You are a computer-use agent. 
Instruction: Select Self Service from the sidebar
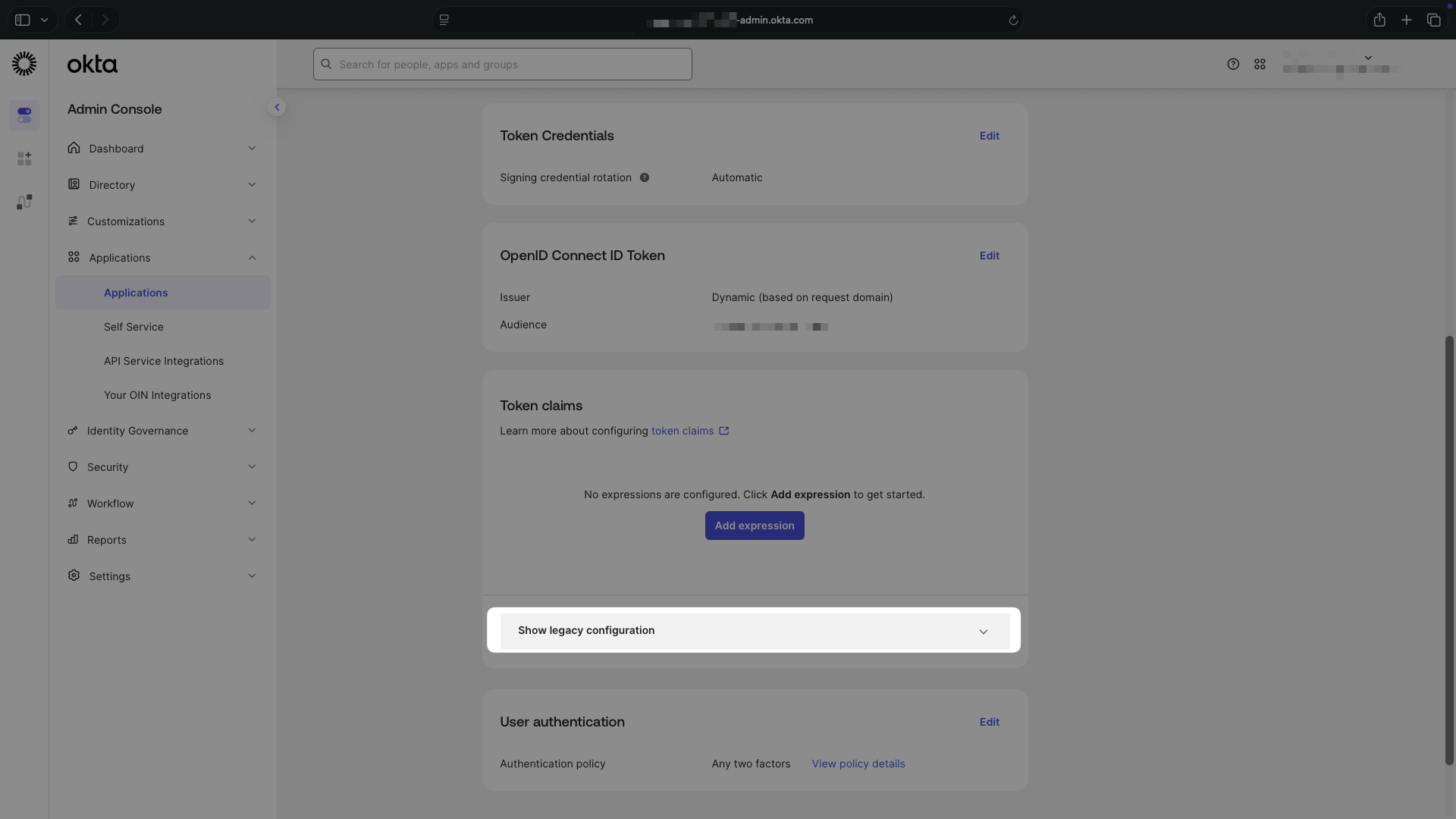coord(133,327)
